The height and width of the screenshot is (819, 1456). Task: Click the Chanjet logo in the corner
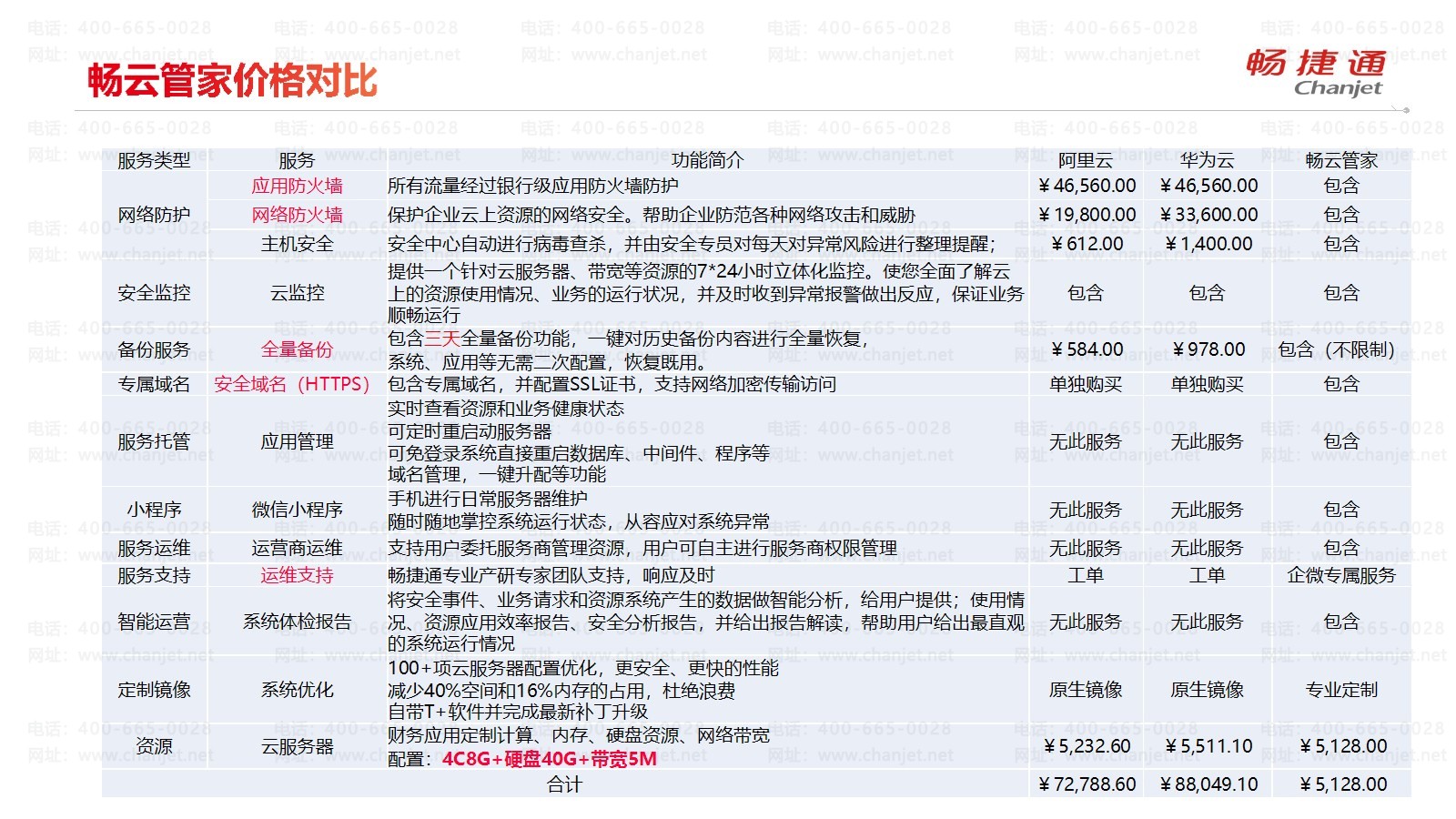click(x=1315, y=73)
